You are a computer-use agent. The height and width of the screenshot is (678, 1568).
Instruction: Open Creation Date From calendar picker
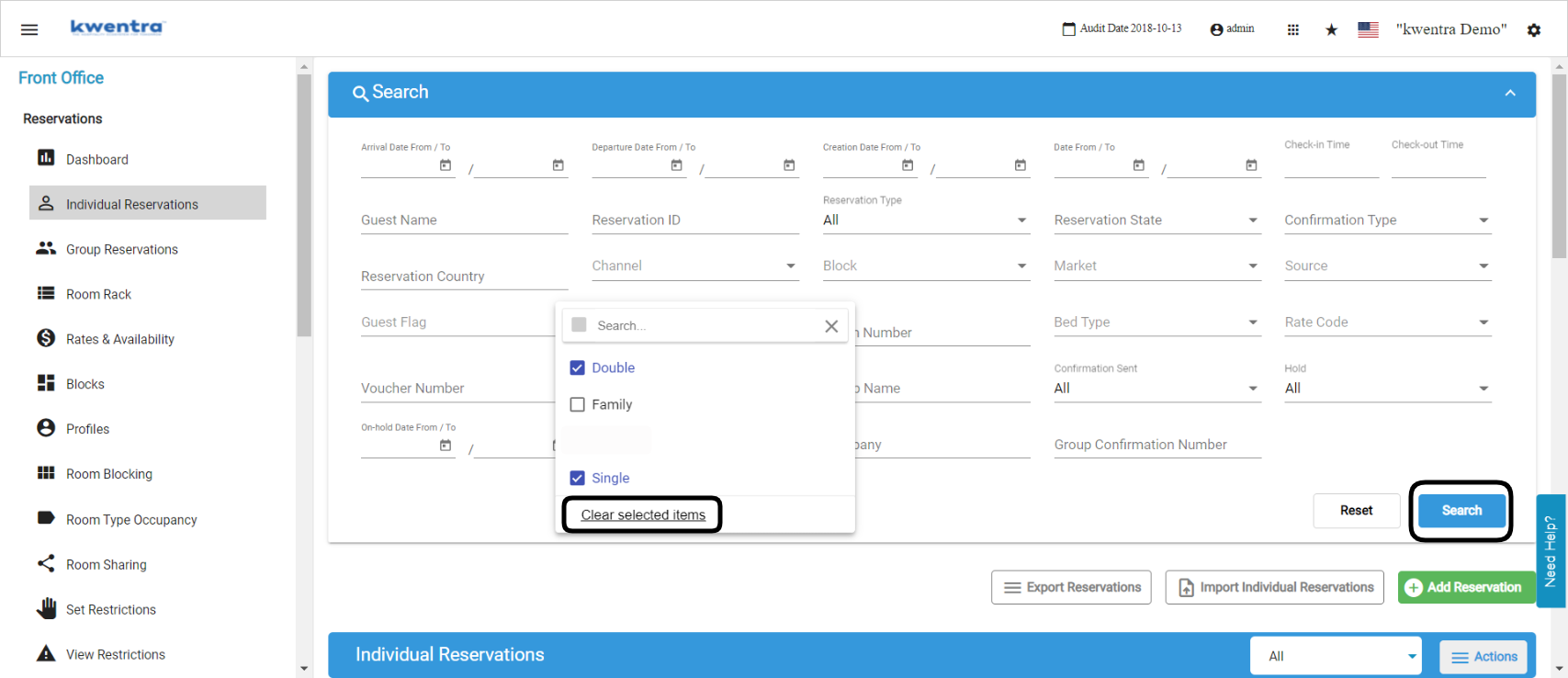click(x=908, y=165)
